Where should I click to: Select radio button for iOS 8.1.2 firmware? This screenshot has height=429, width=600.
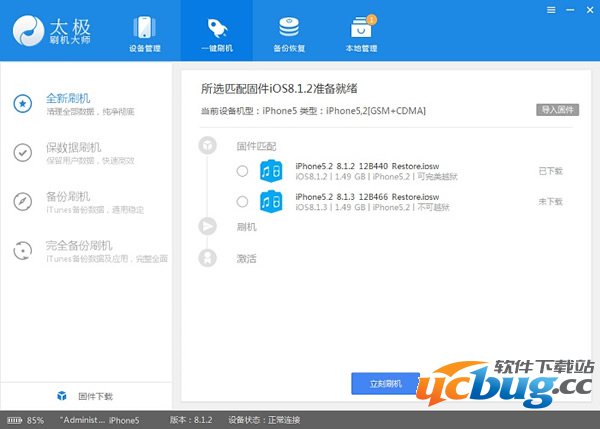[242, 171]
